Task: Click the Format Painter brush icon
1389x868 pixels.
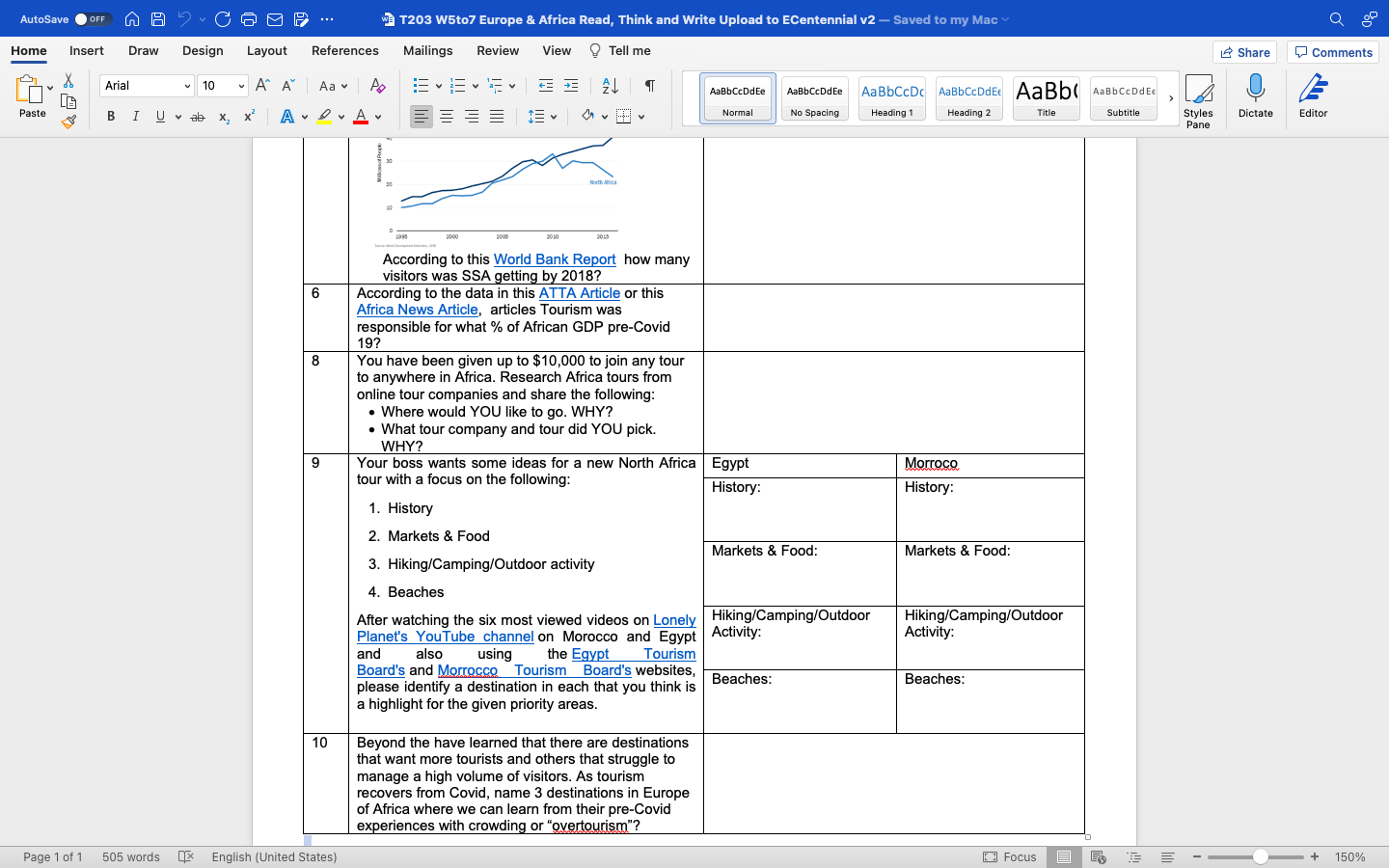Action: (x=68, y=122)
